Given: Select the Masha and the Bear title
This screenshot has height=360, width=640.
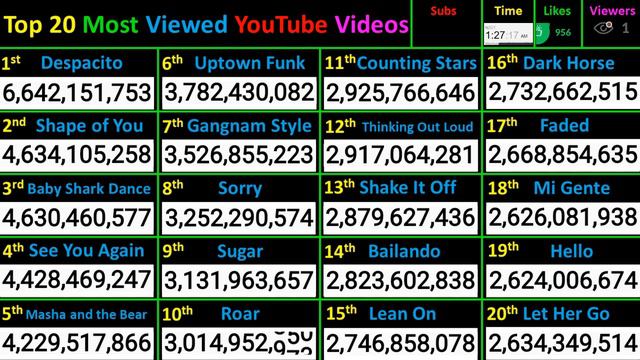Looking at the screenshot, I should tap(86, 314).
